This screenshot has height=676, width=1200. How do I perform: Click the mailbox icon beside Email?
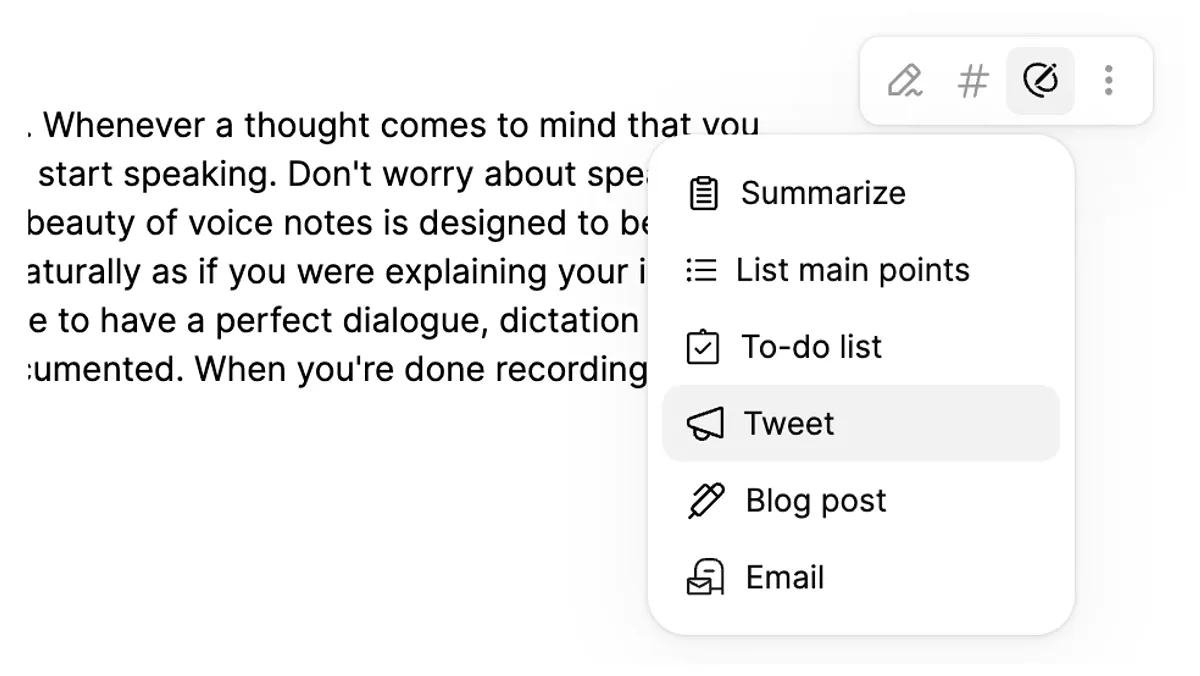click(705, 577)
